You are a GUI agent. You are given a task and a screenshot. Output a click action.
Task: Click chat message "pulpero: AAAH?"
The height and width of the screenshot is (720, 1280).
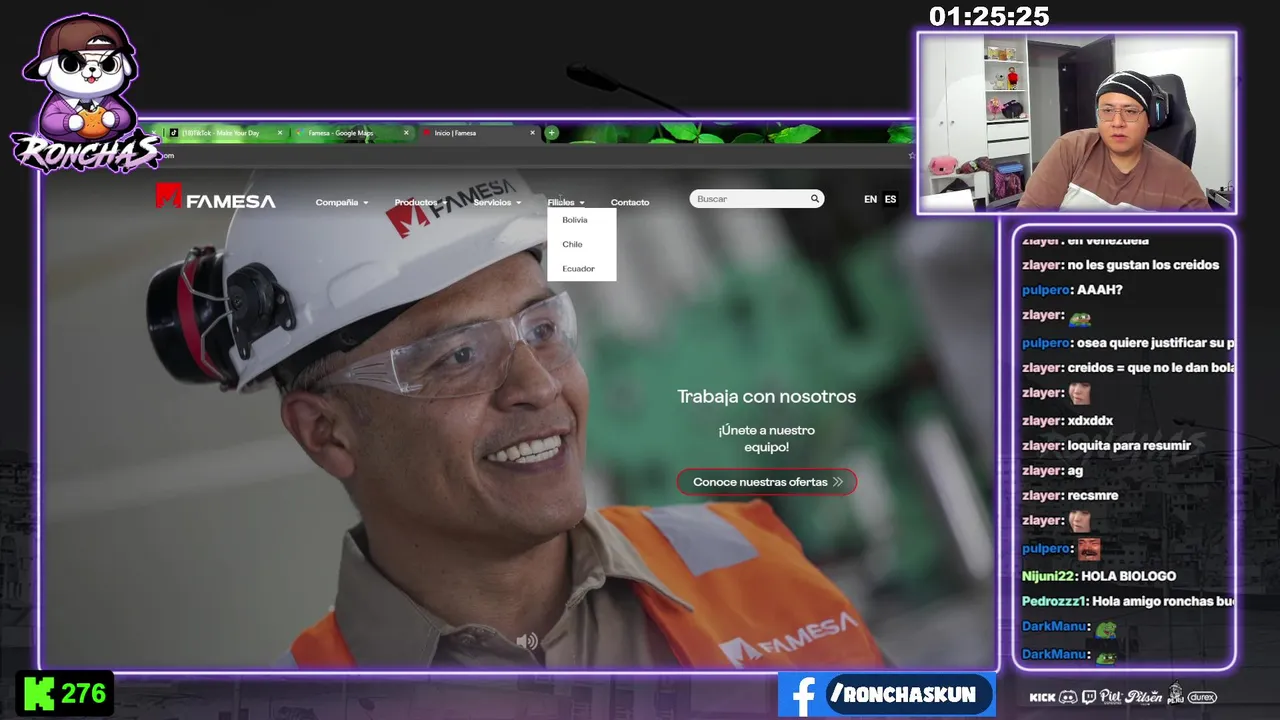[1072, 290]
